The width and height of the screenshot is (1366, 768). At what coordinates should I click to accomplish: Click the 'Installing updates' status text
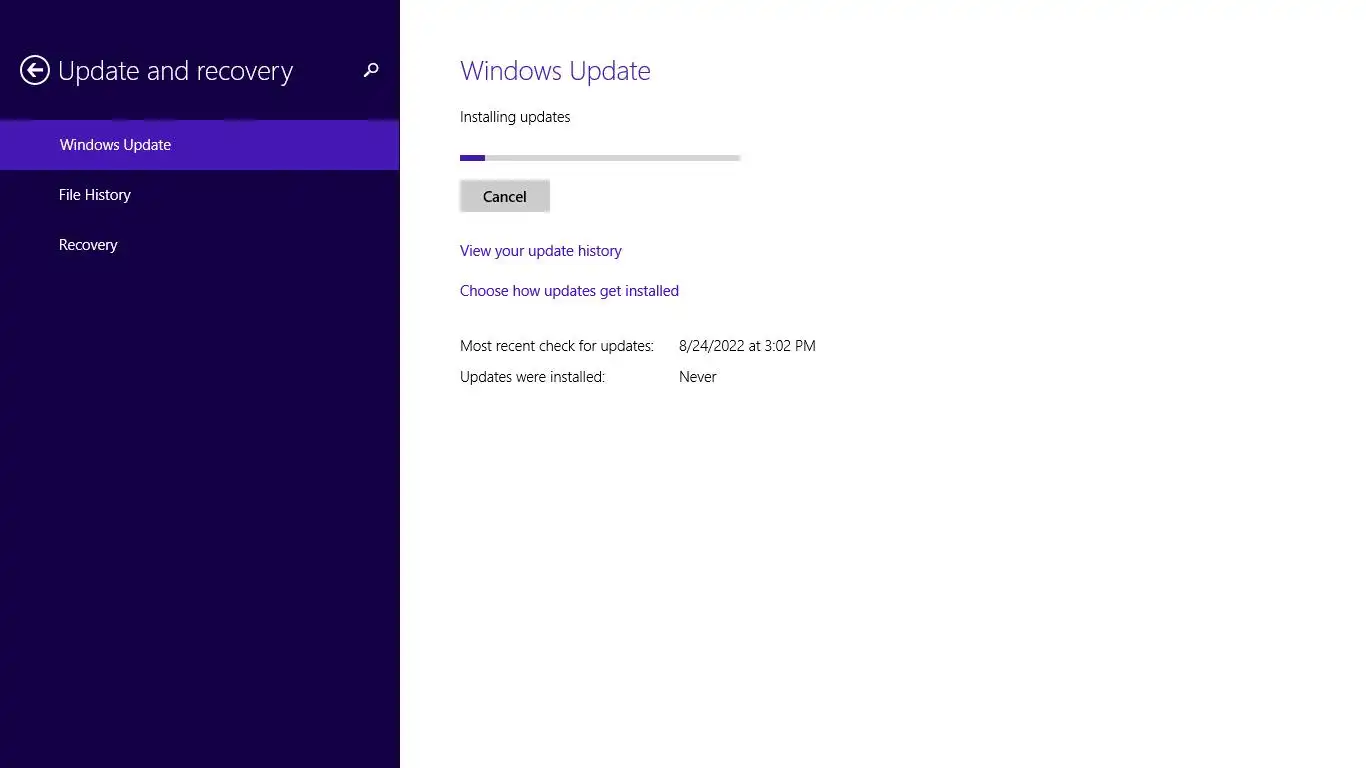click(x=515, y=117)
